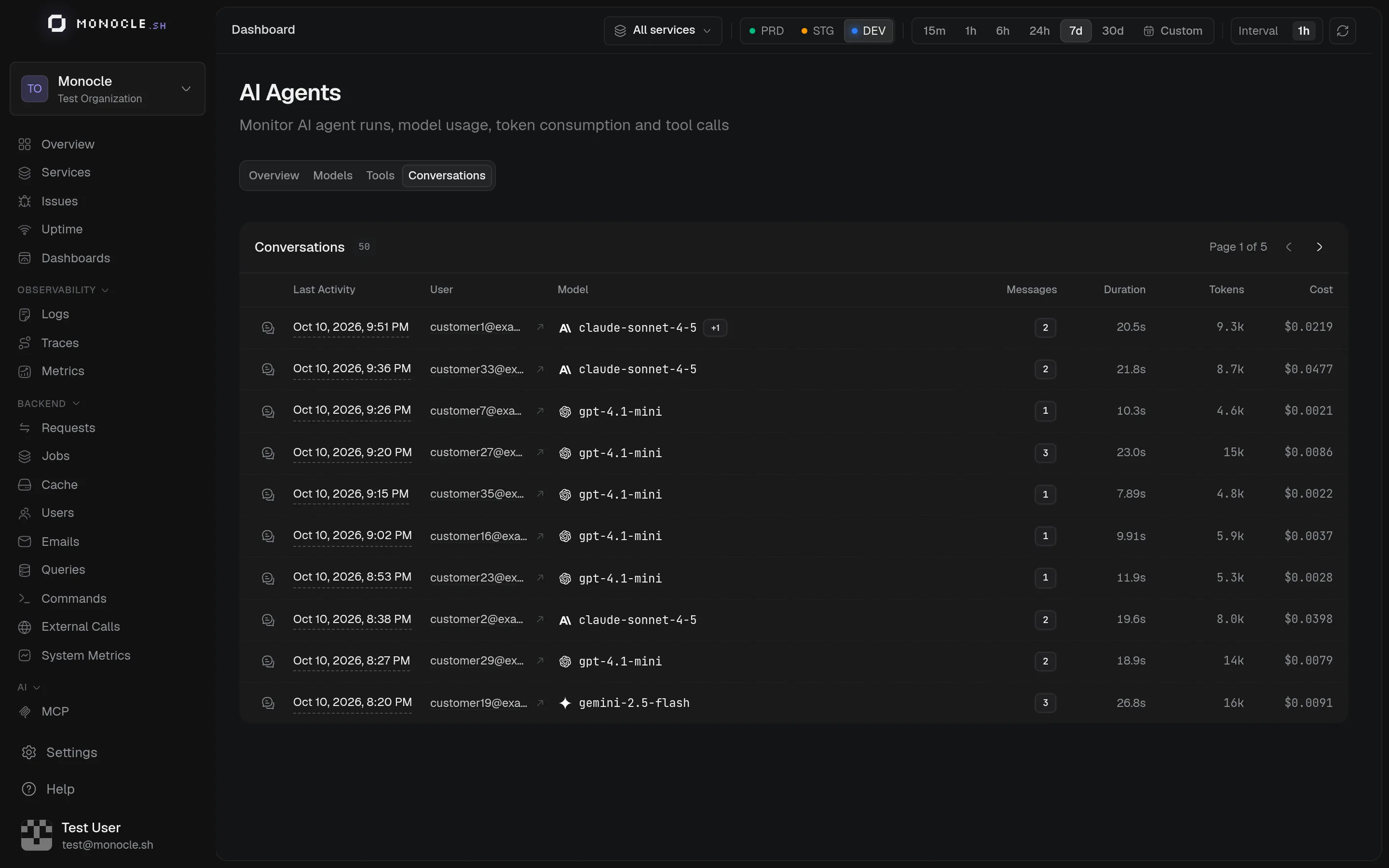Click the Test User avatar
This screenshot has height=868, width=1389.
point(36,835)
